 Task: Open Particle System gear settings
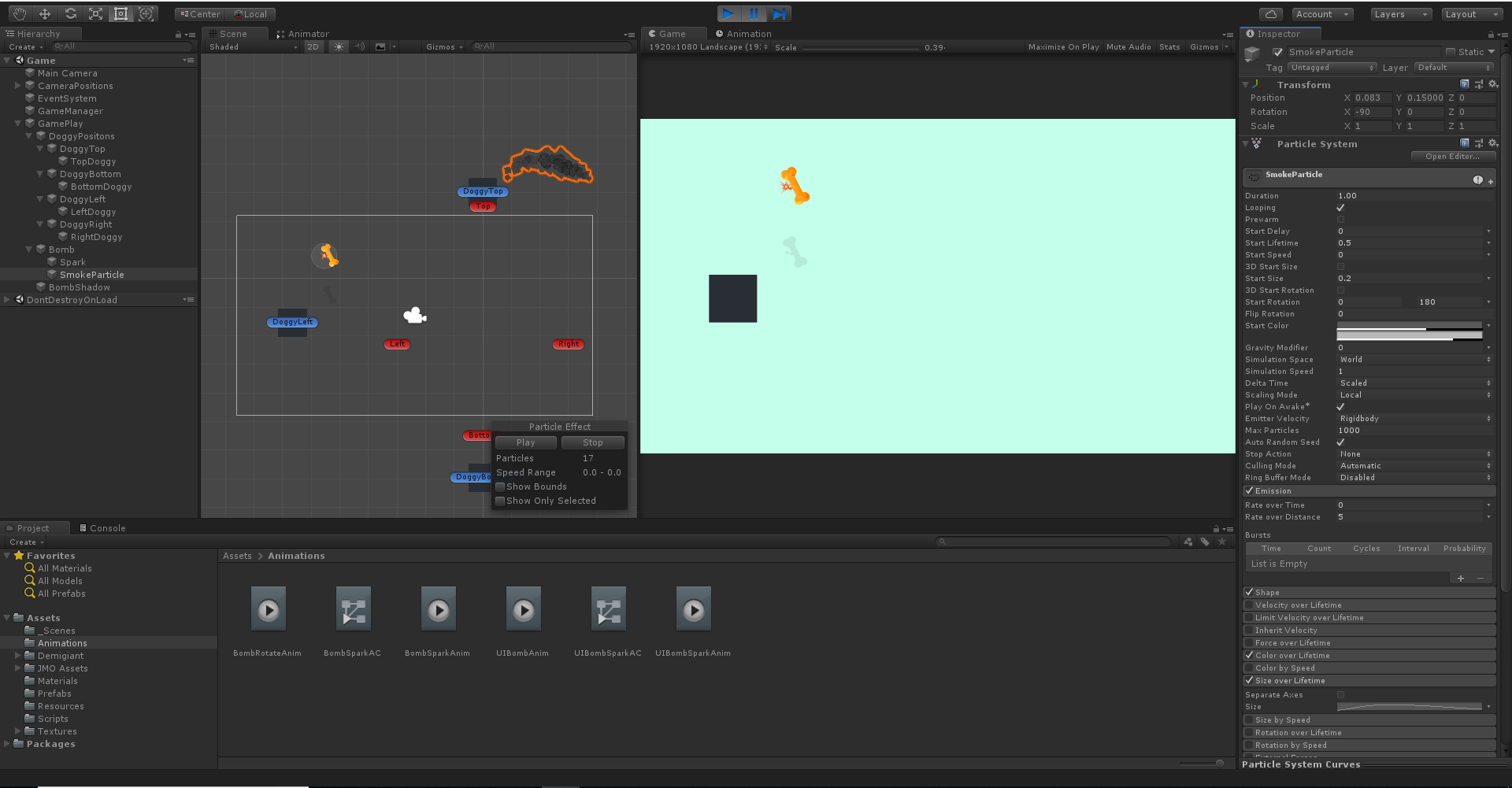coord(1493,143)
